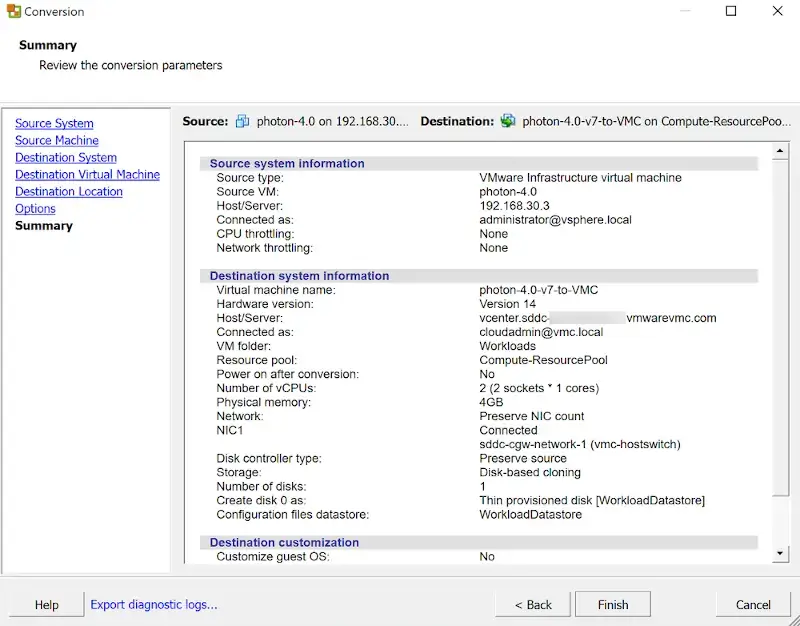
Task: Cancel the conversion wizard
Action: pos(753,605)
